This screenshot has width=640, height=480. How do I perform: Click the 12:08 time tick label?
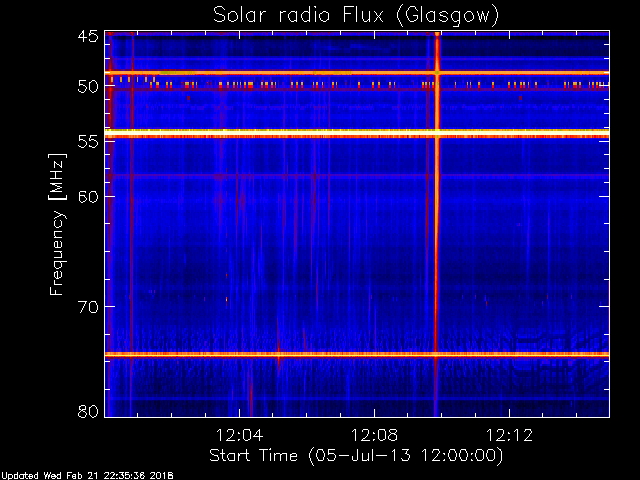[x=374, y=435]
